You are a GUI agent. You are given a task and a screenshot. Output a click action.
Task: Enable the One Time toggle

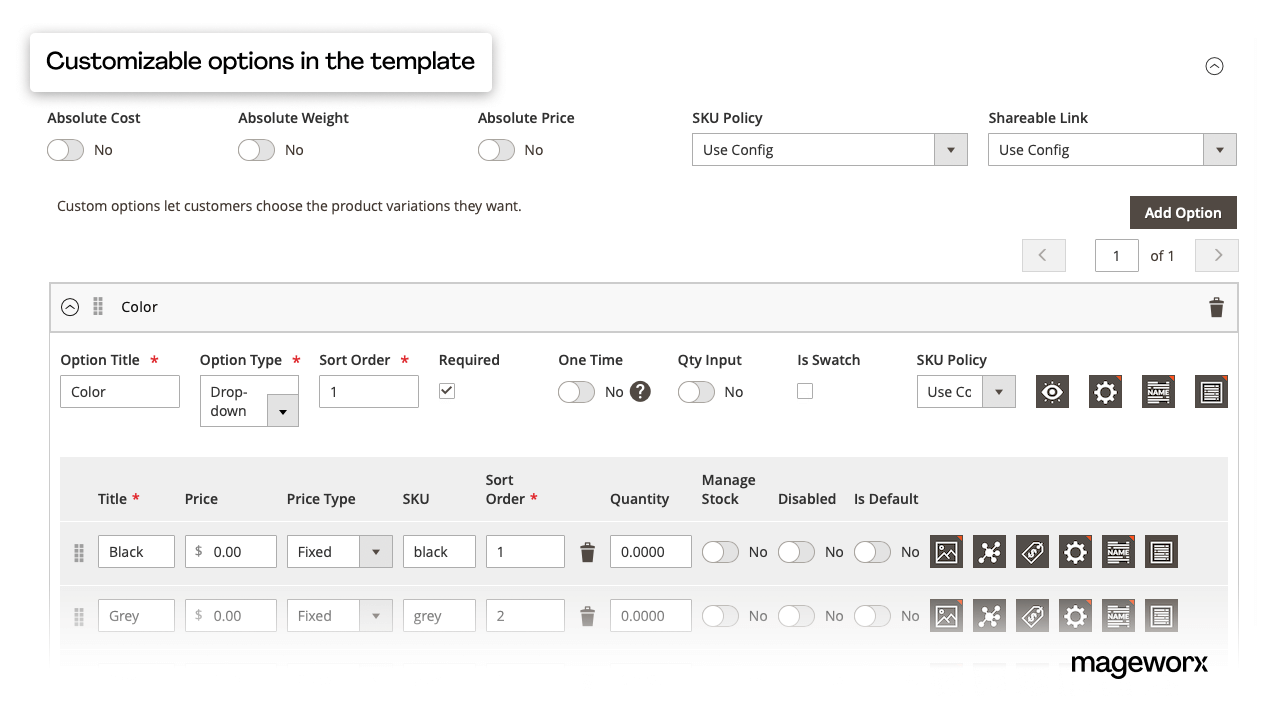576,392
